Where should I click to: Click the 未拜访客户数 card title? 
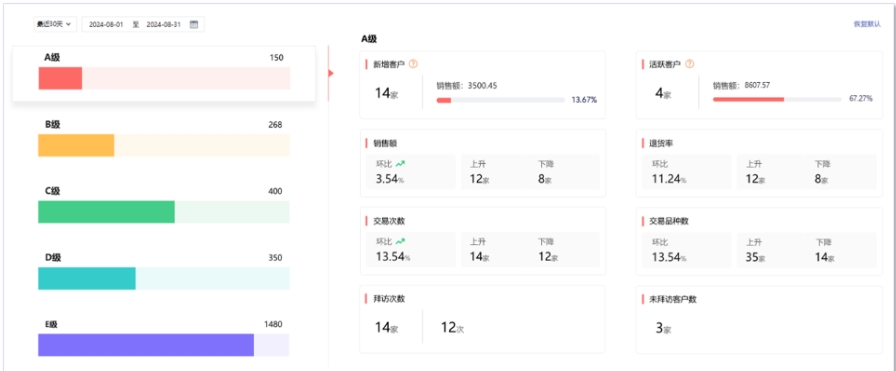tap(673, 299)
